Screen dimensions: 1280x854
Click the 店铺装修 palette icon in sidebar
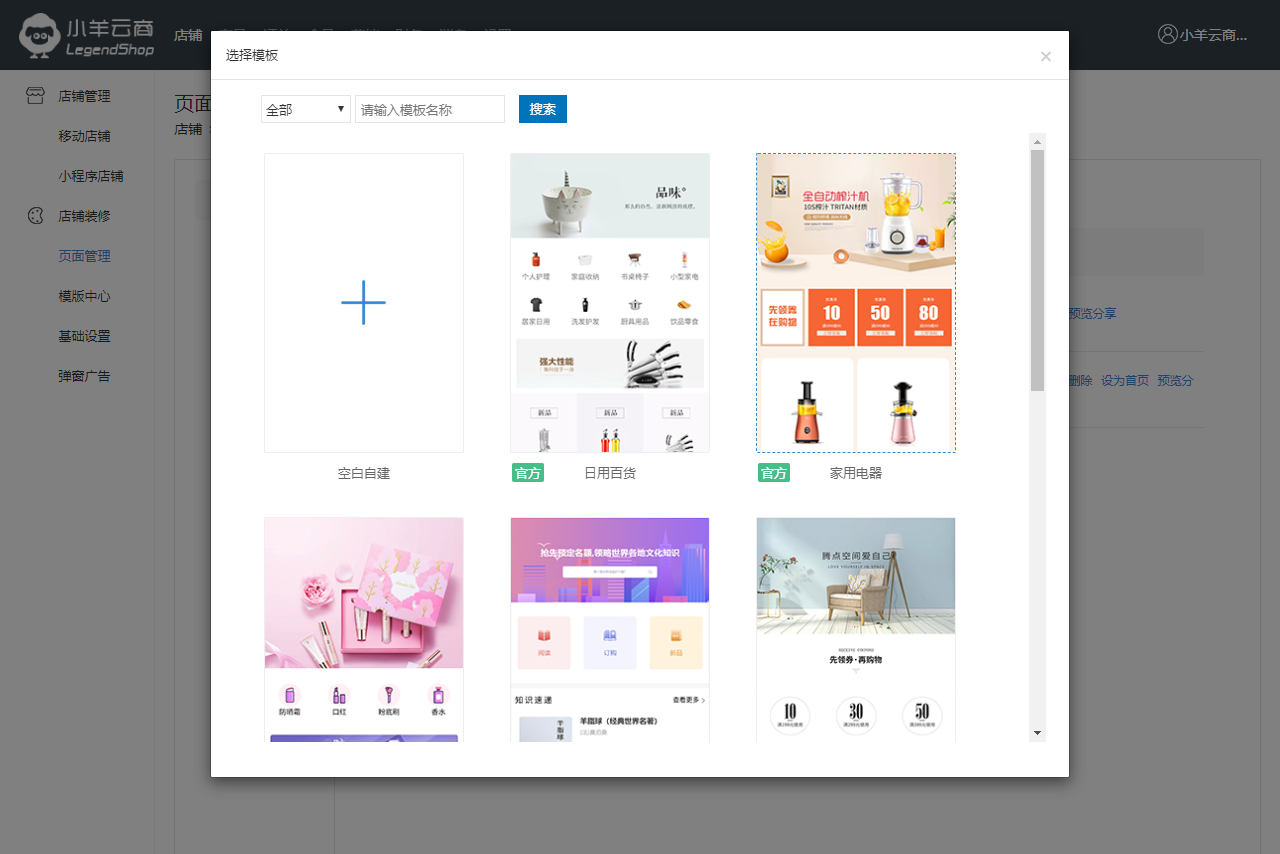36,216
